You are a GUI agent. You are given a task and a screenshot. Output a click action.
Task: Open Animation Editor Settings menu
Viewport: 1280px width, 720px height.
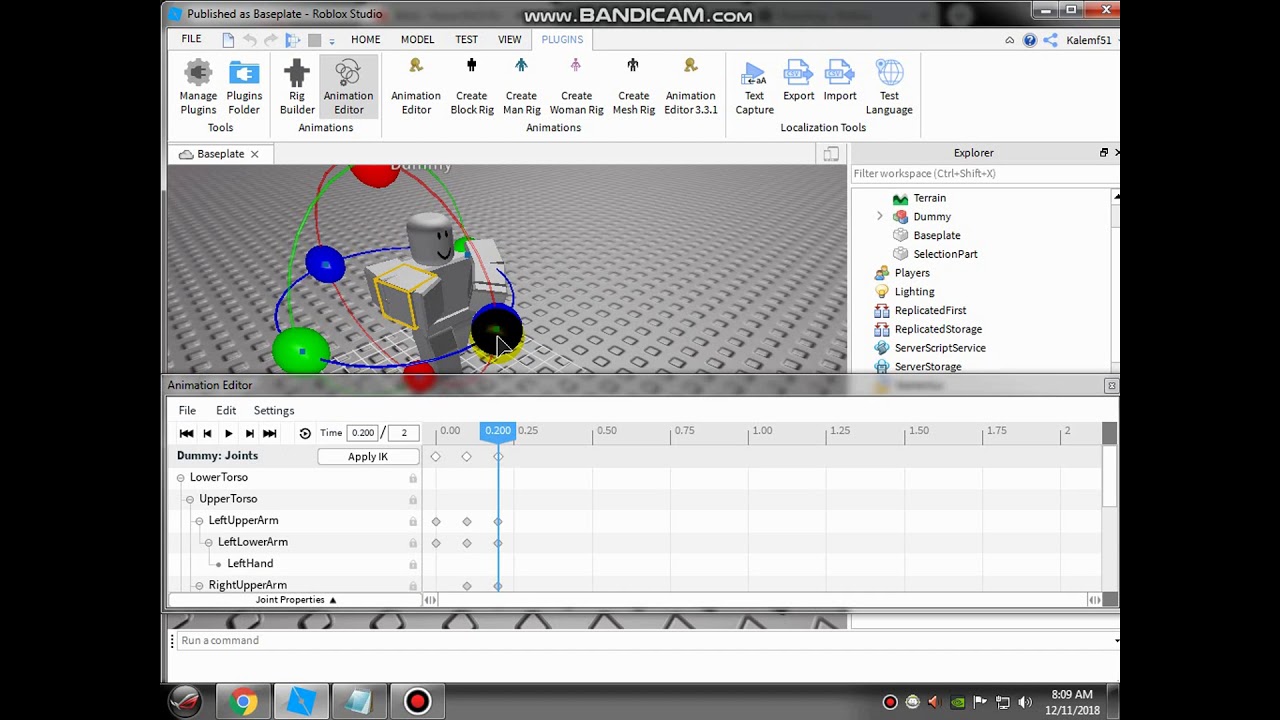pyautogui.click(x=274, y=410)
